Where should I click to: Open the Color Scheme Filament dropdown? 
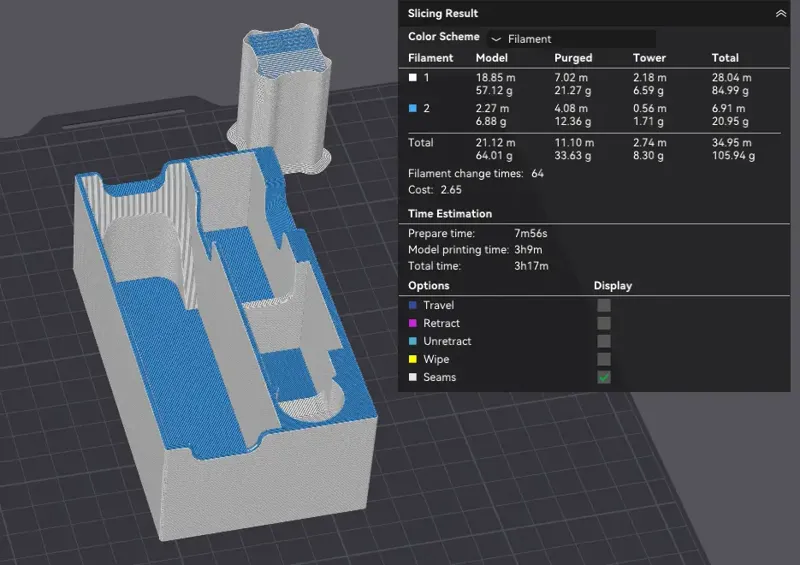(x=571, y=39)
